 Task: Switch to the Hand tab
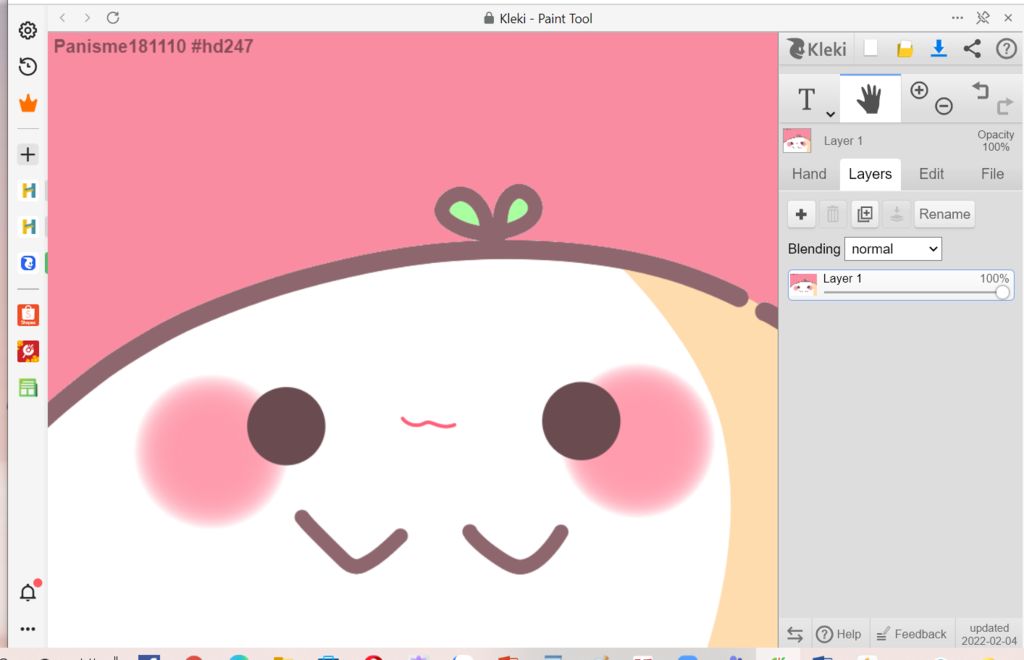coord(809,174)
